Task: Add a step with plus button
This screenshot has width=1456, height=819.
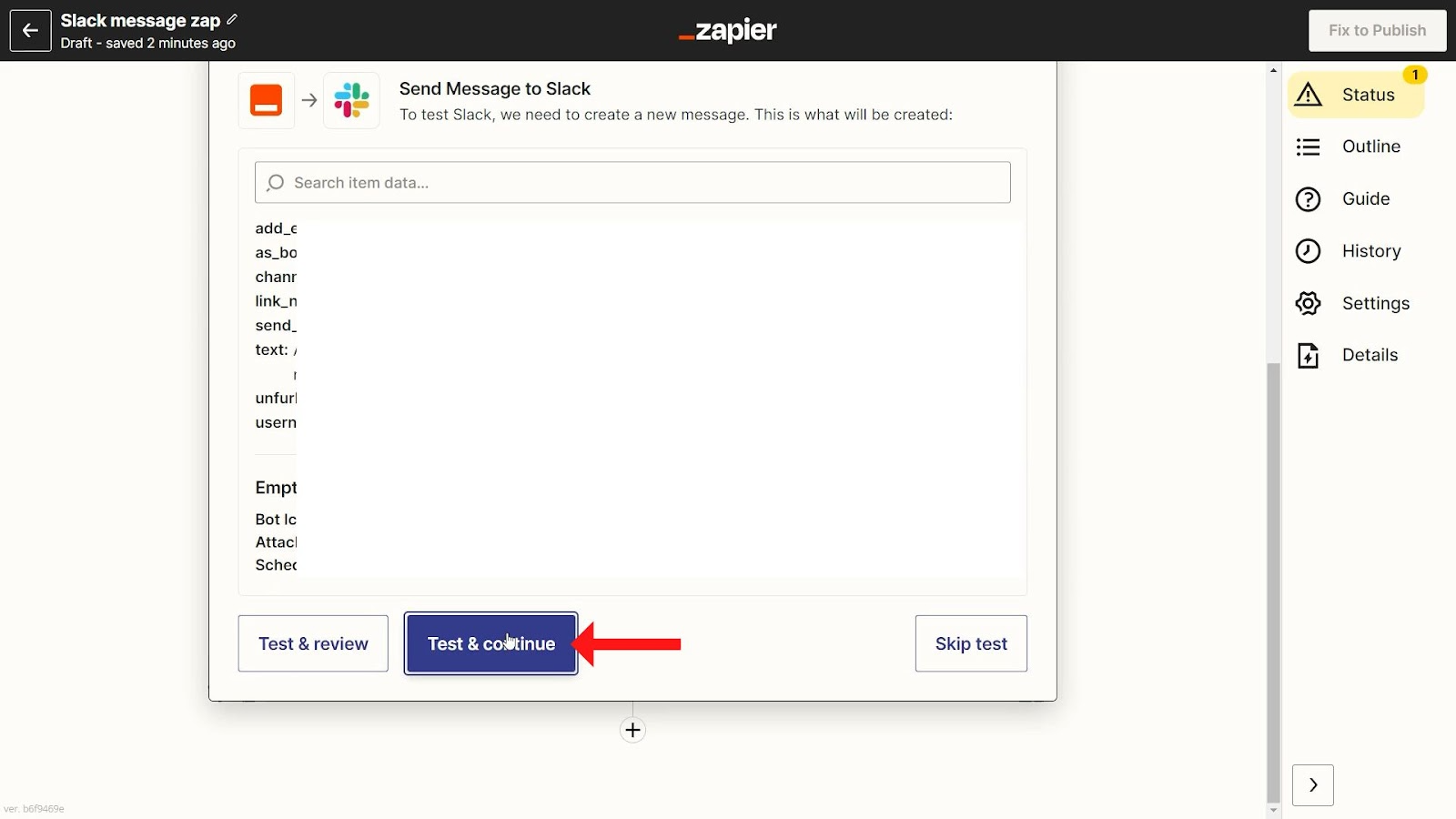Action: coord(632,730)
